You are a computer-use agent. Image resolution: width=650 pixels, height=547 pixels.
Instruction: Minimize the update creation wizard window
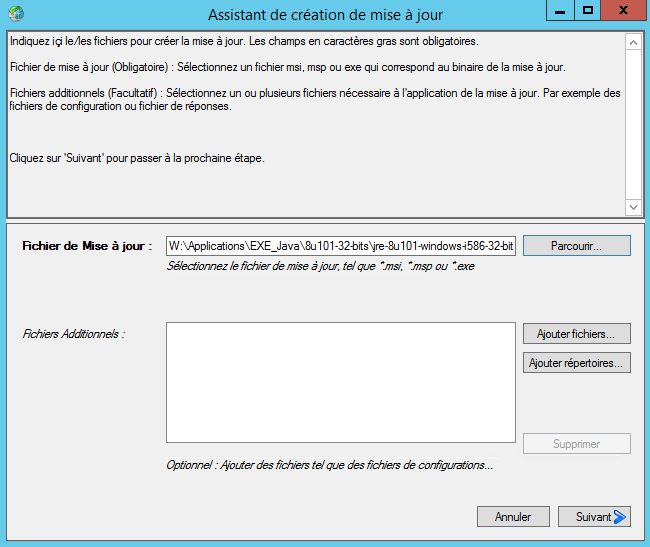tap(562, 11)
